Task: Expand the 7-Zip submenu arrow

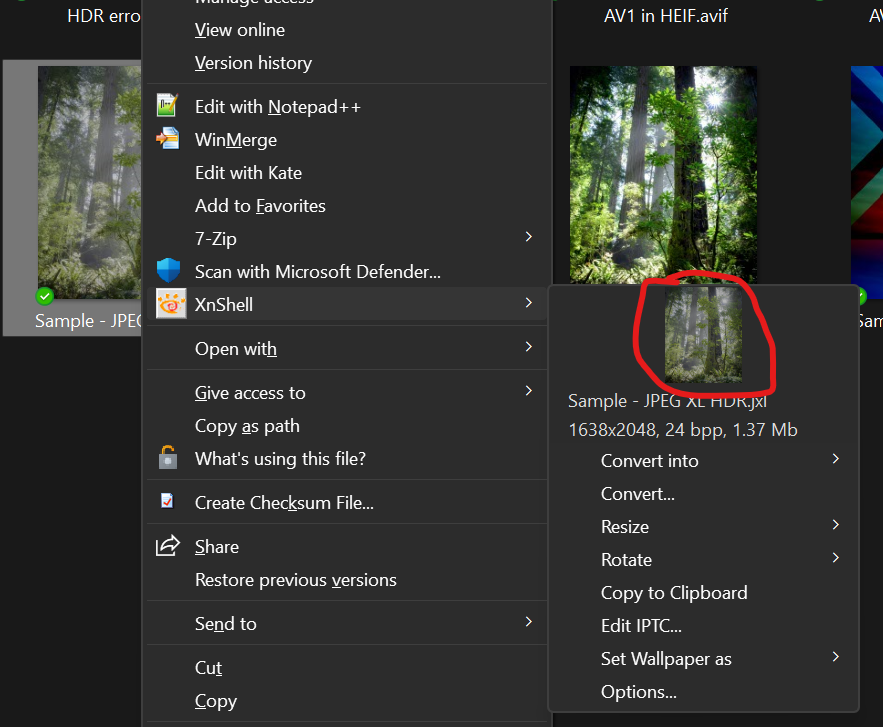Action: click(528, 237)
